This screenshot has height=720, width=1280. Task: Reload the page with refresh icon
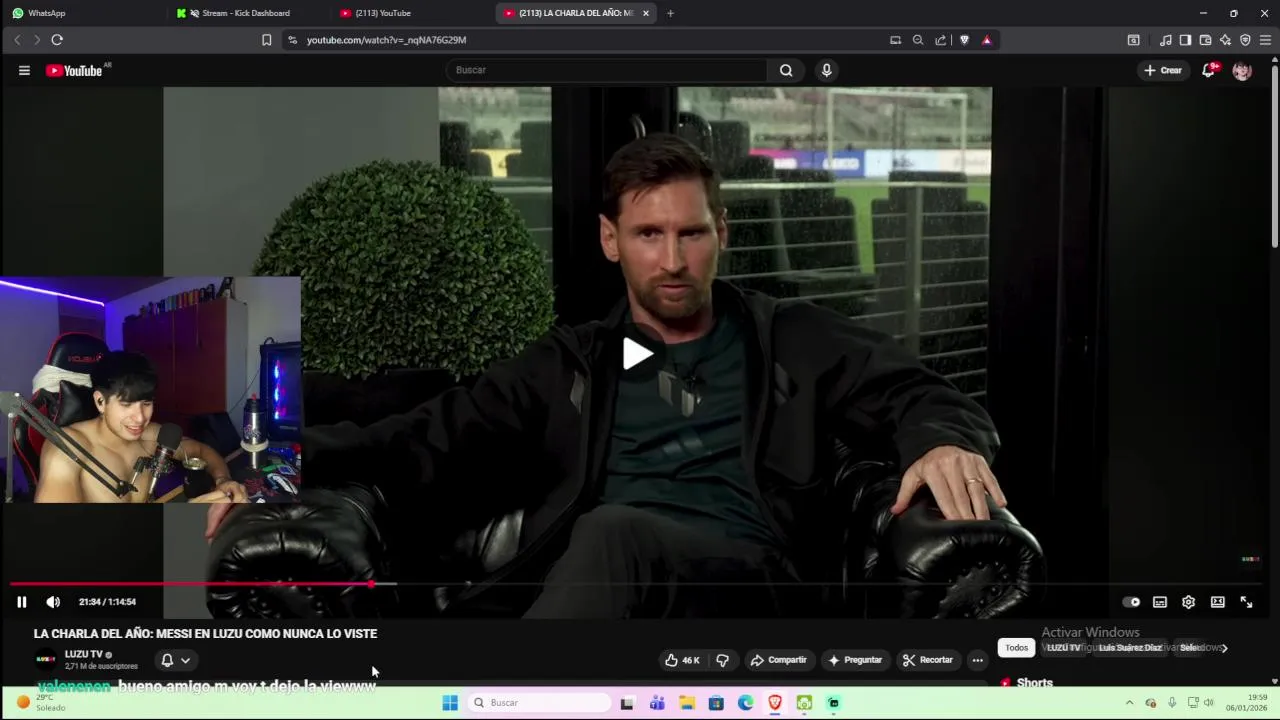click(57, 40)
